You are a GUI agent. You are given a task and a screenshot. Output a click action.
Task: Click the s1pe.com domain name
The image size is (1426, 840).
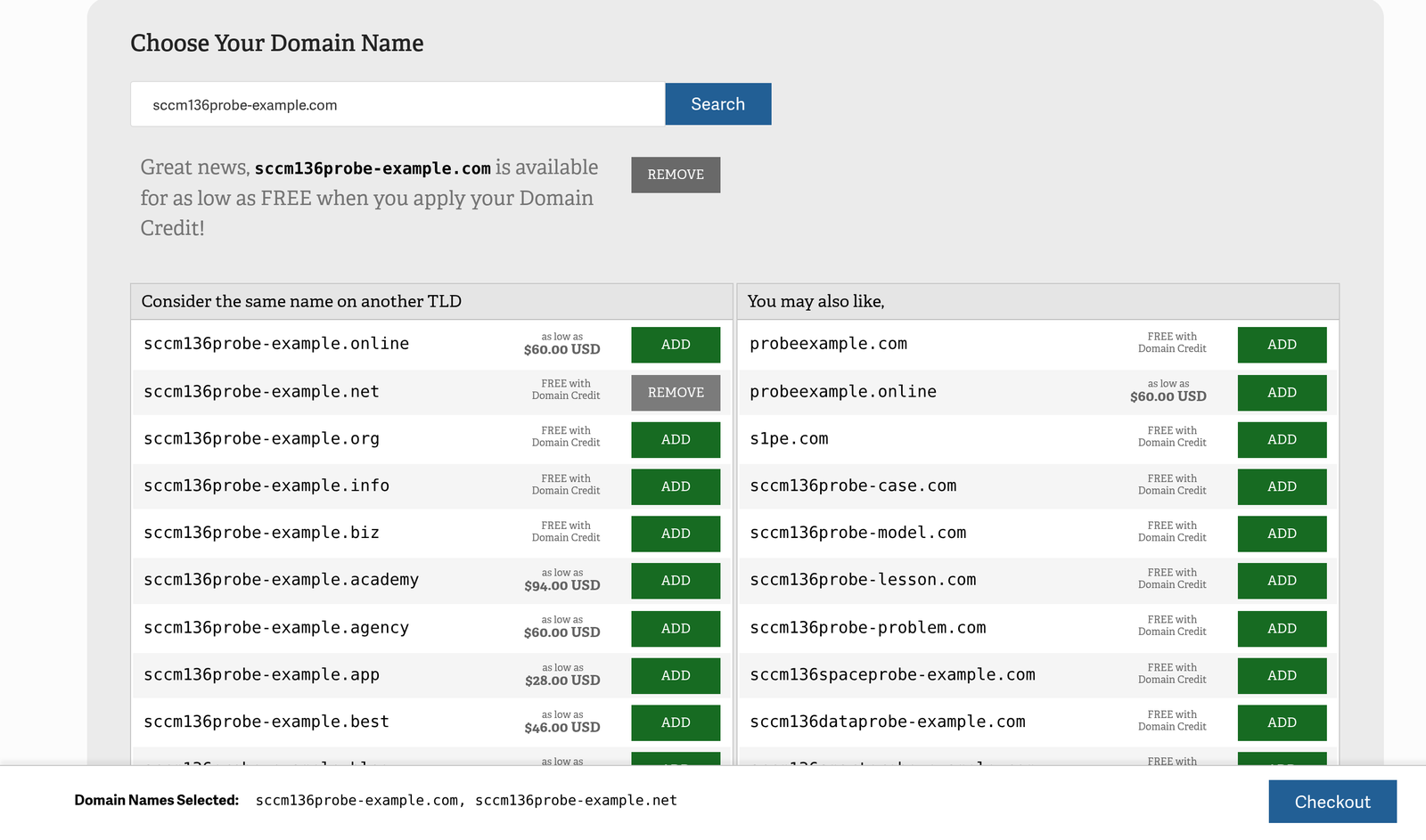click(789, 439)
